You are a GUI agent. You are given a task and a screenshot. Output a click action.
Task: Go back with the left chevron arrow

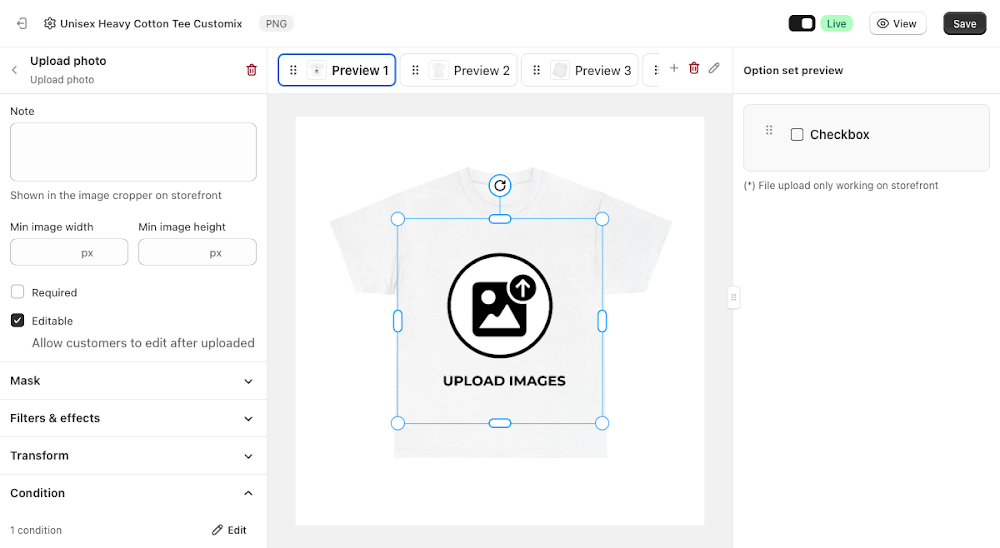click(14, 70)
